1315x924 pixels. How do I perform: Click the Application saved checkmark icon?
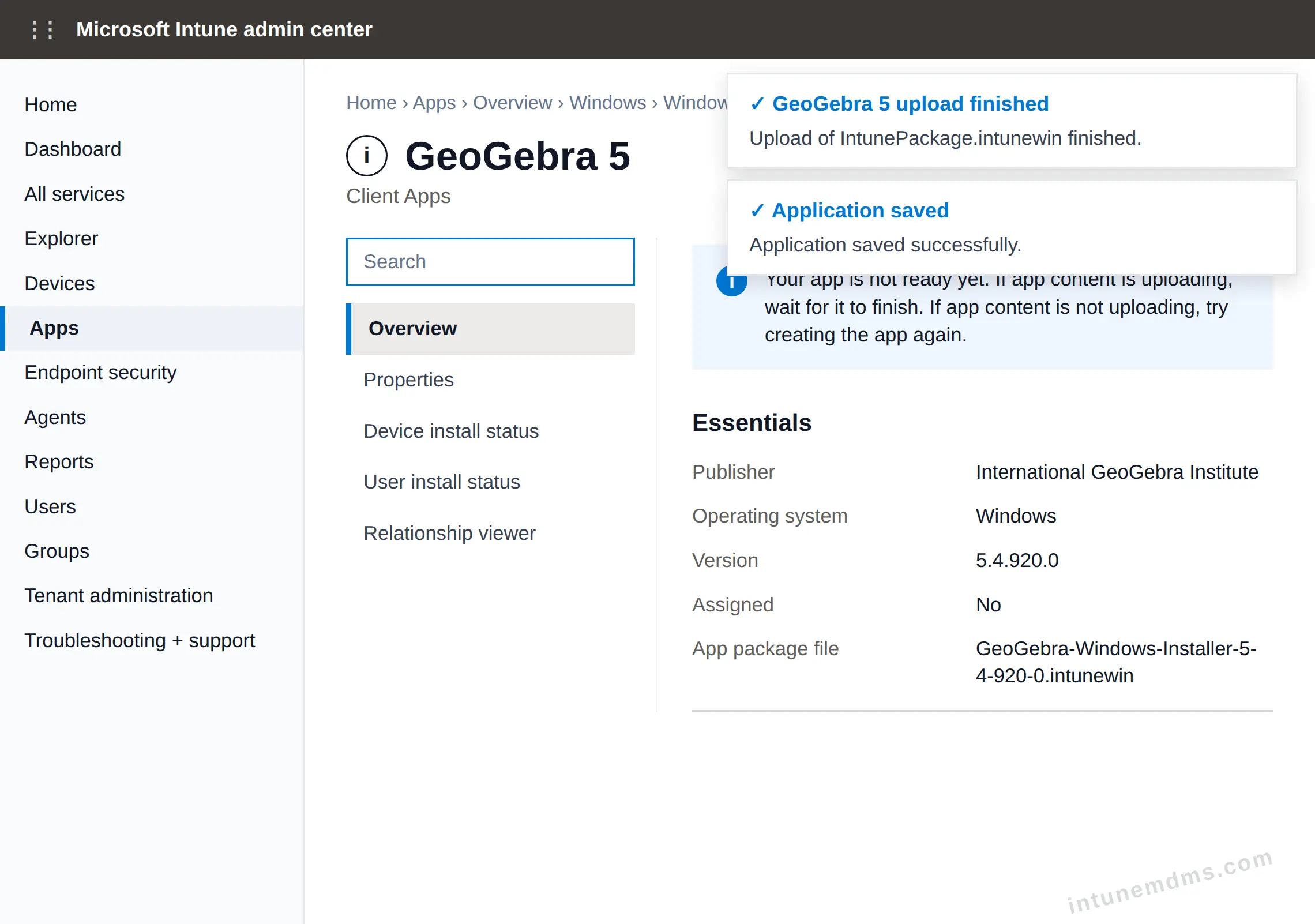click(757, 211)
